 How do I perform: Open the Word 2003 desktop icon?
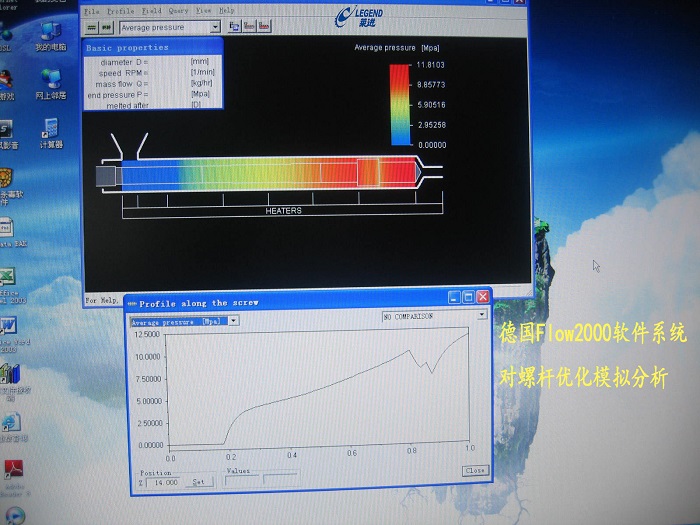click(10, 335)
